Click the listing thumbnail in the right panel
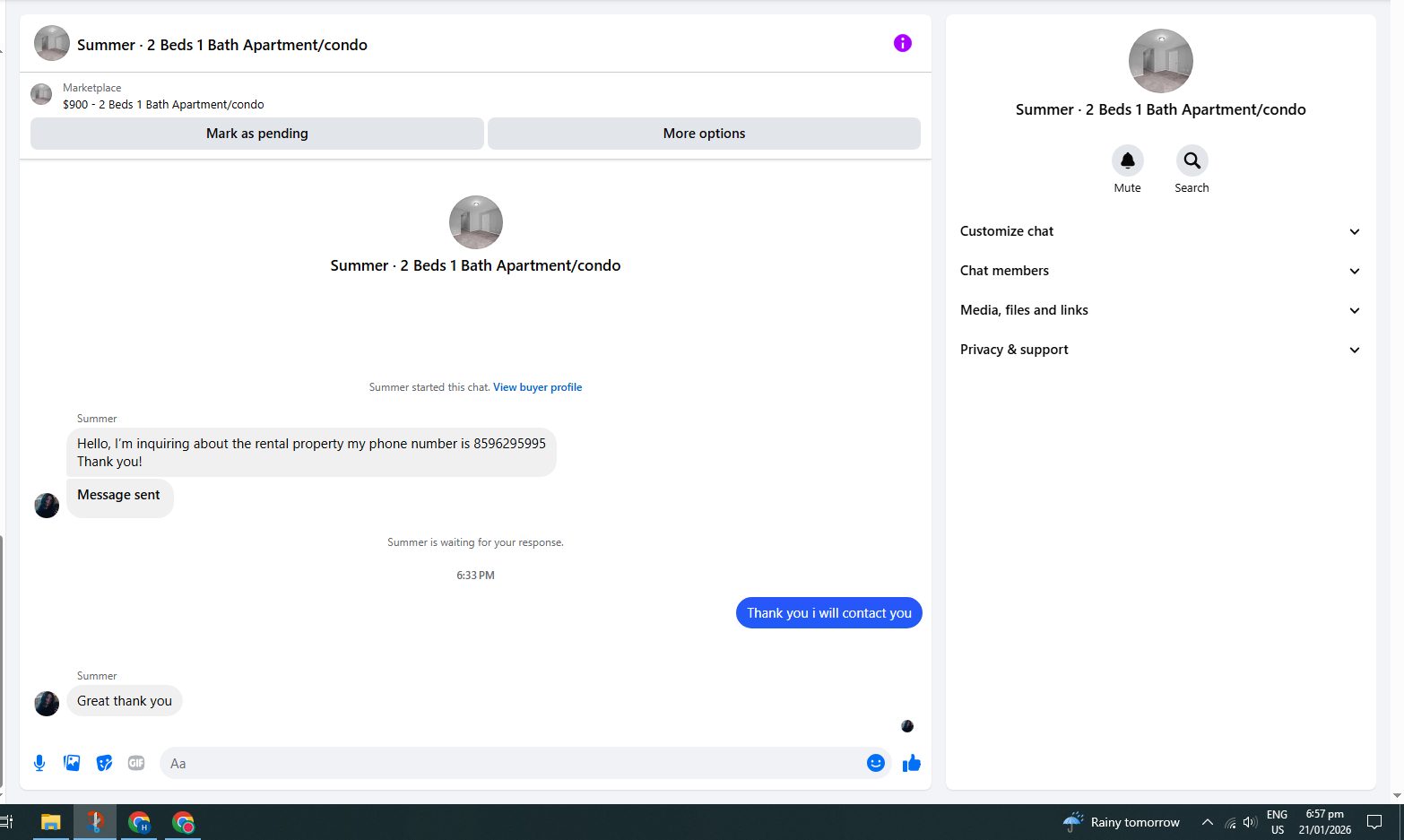Viewport: 1404px width, 840px height. click(x=1161, y=61)
